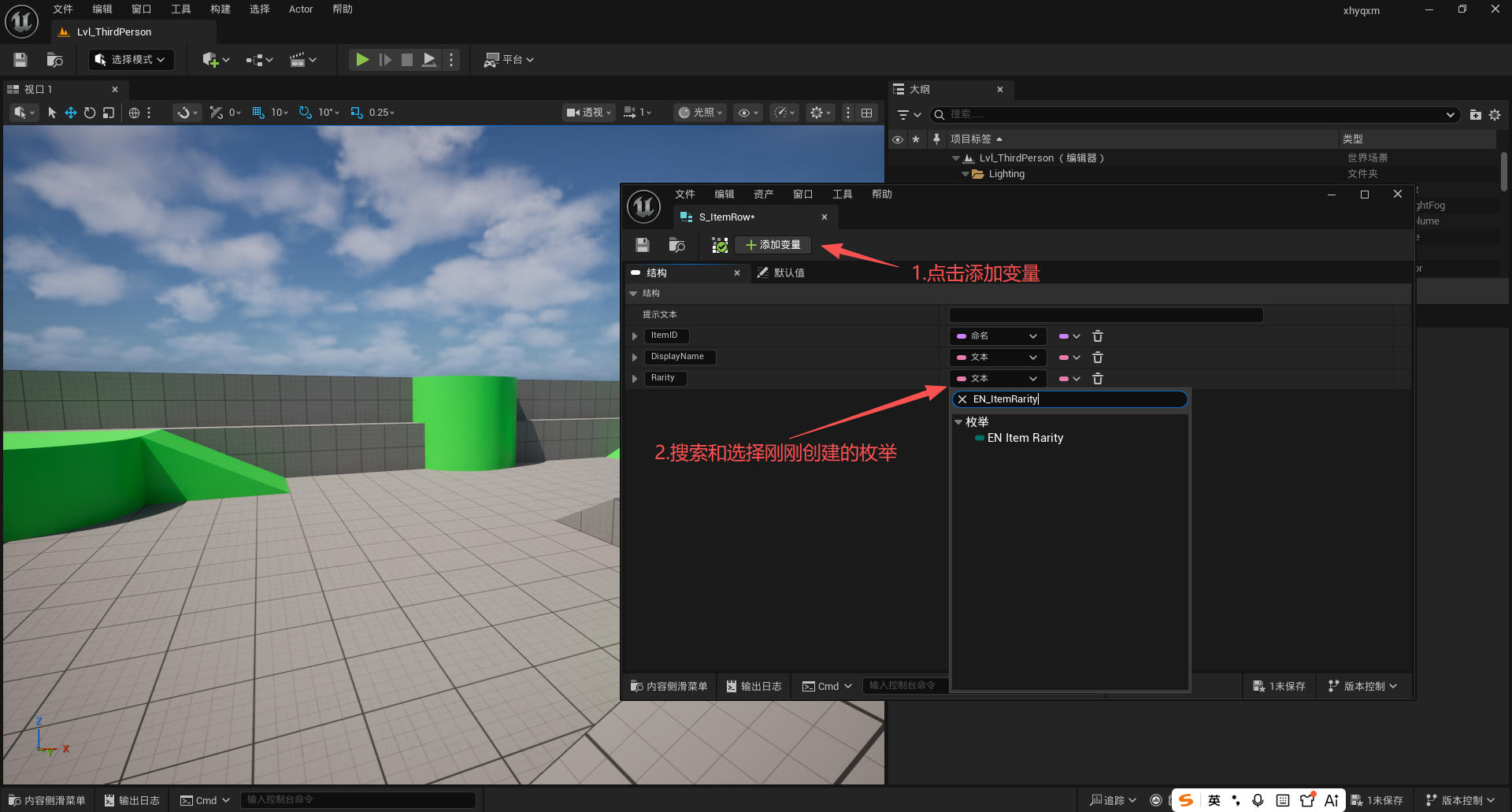Open the Outliner filter menu
The width and height of the screenshot is (1512, 812).
[x=909, y=114]
